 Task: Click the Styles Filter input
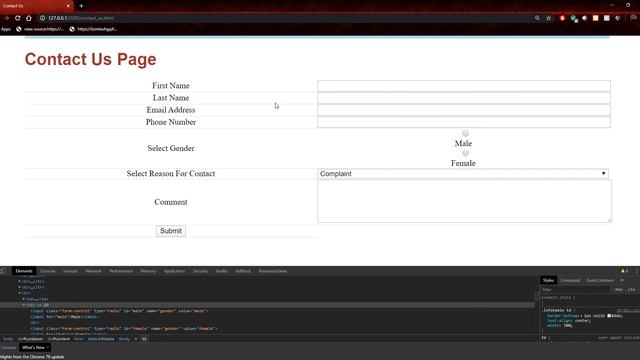pyautogui.click(x=576, y=289)
